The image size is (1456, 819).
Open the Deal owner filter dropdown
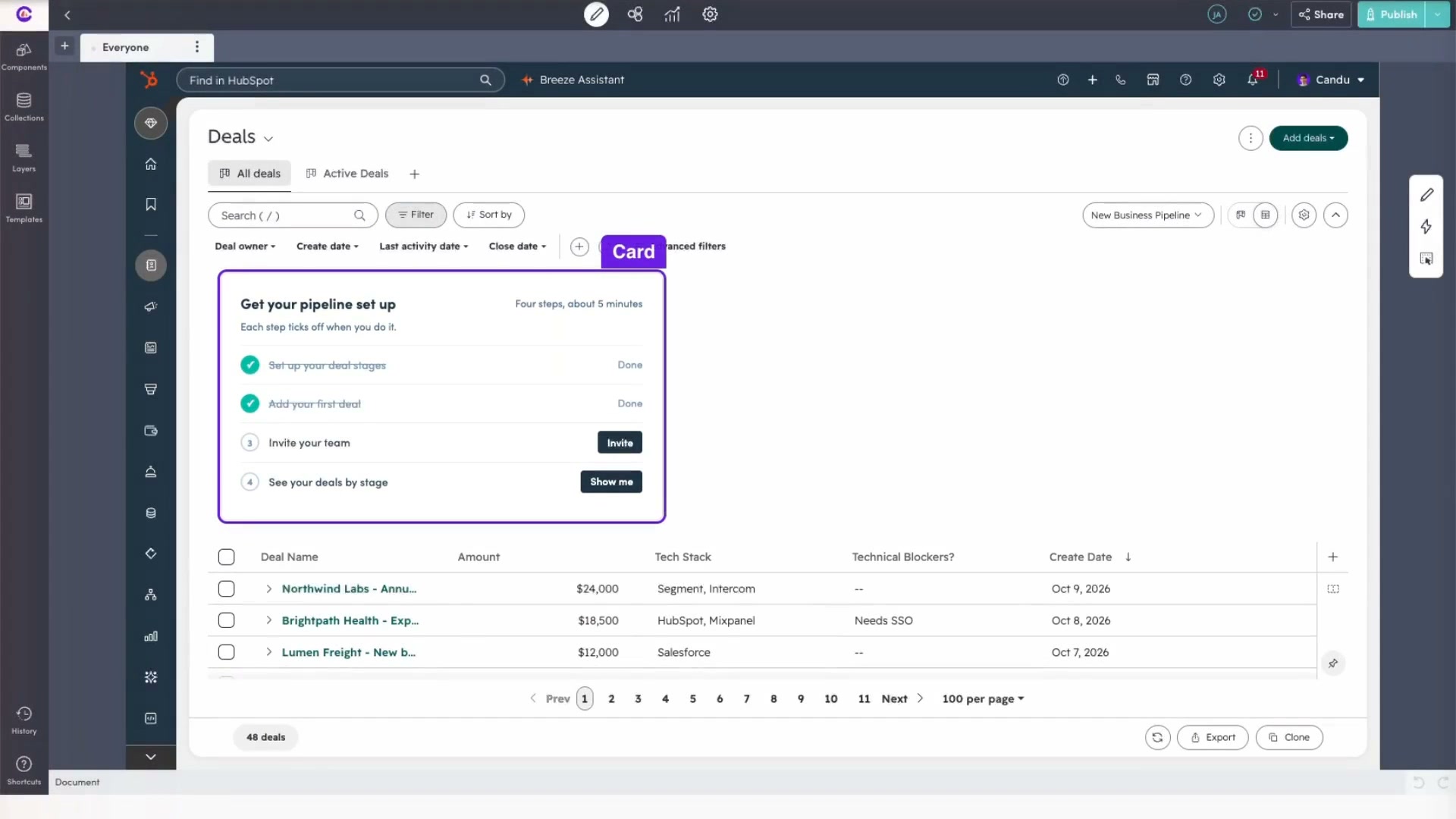click(245, 246)
